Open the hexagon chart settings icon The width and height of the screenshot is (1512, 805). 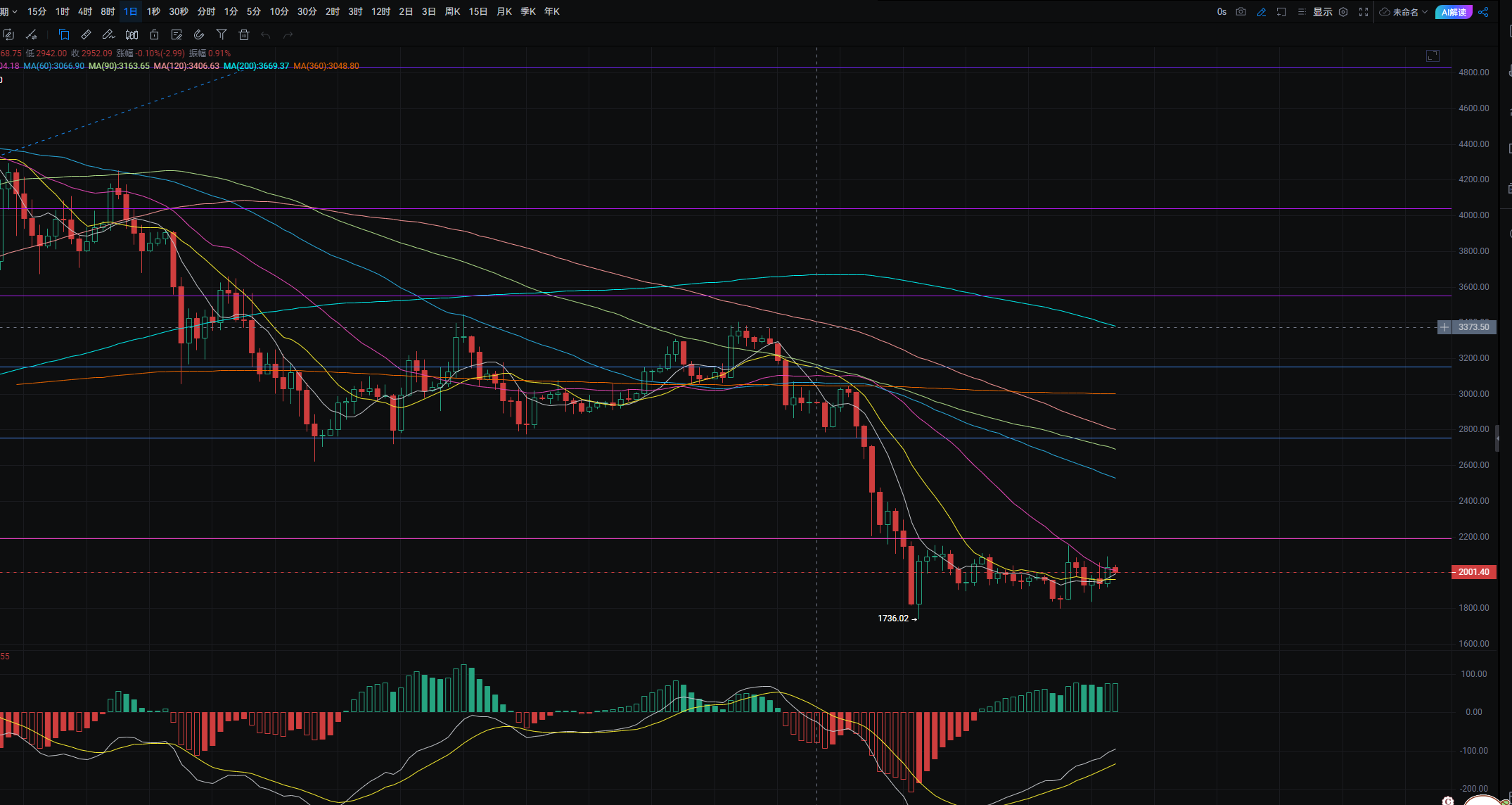click(1343, 12)
